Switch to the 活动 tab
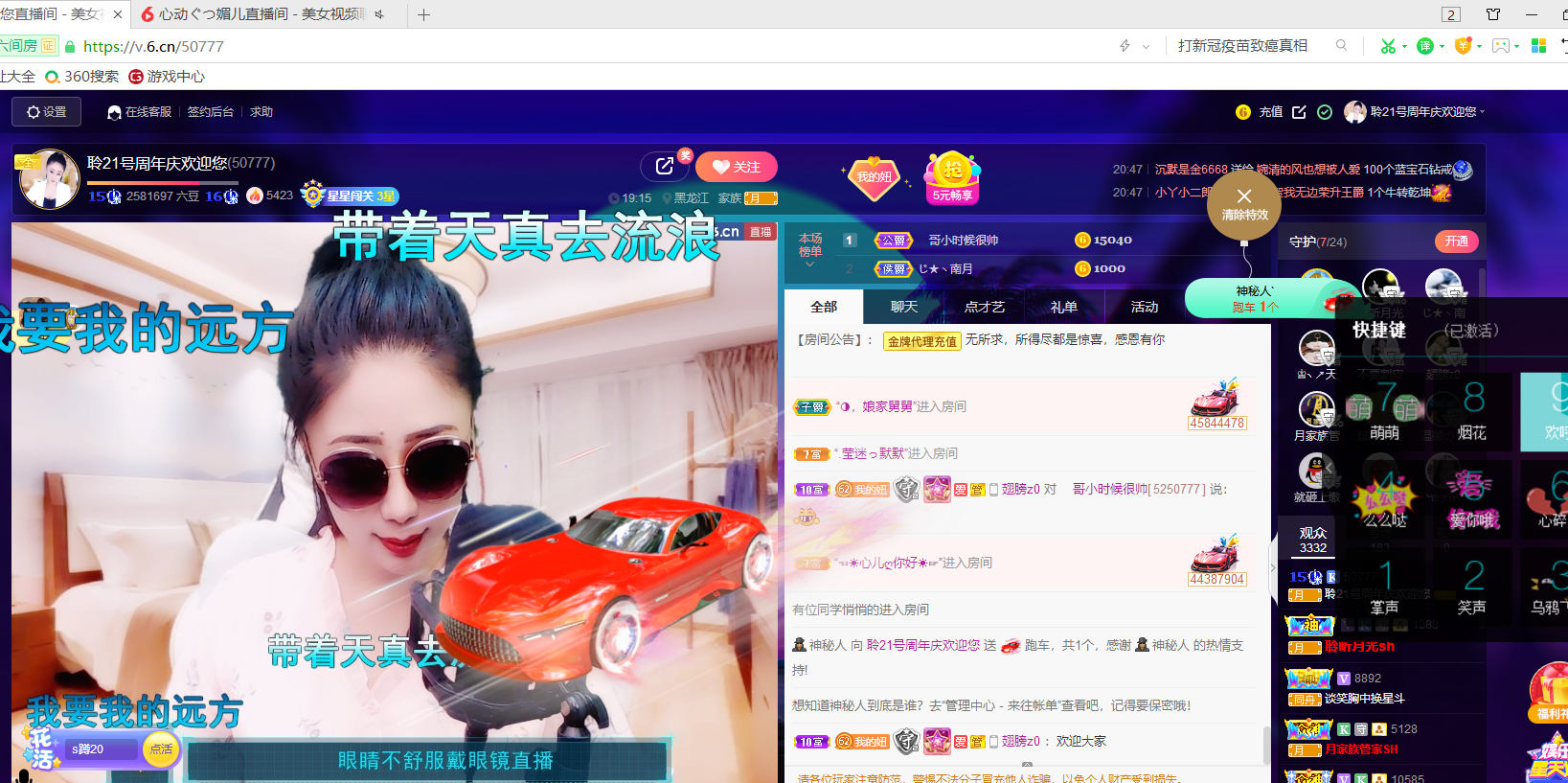Viewport: 1568px width, 783px height. pos(1145,307)
